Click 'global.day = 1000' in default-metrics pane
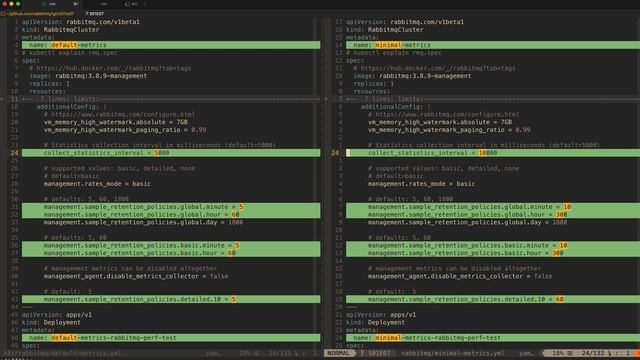 143,222
